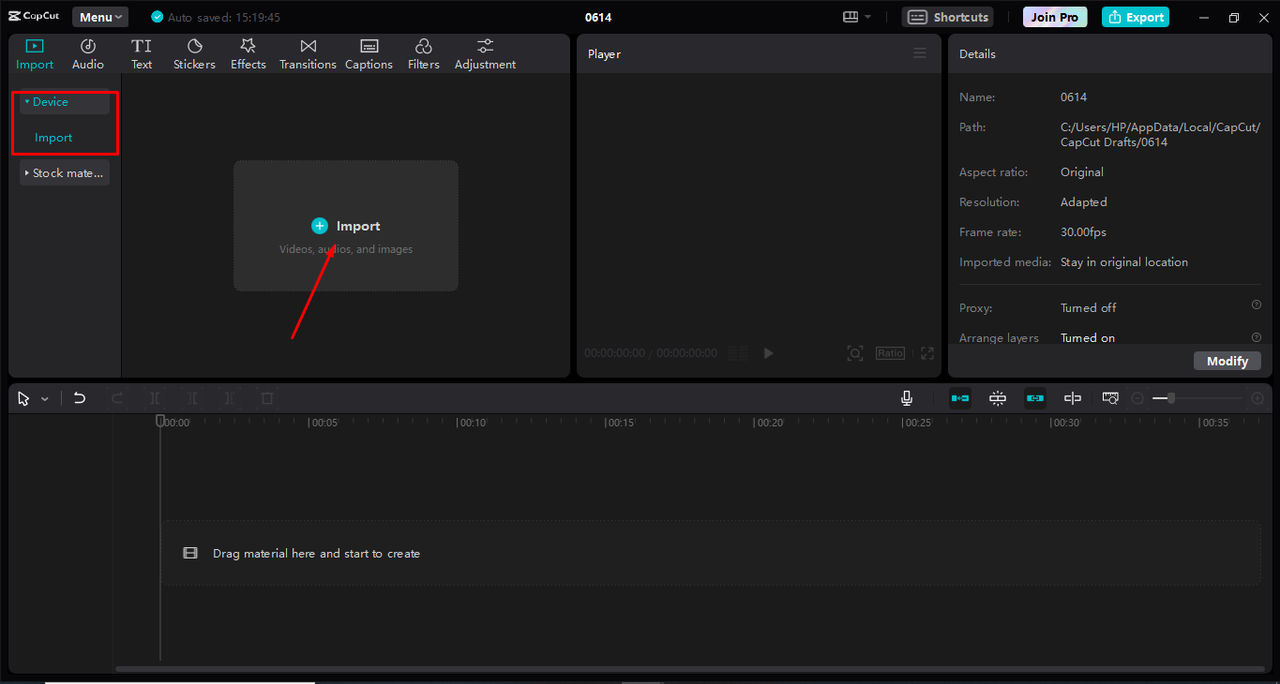
Task: Expand the Stock materials section
Action: coord(65,173)
